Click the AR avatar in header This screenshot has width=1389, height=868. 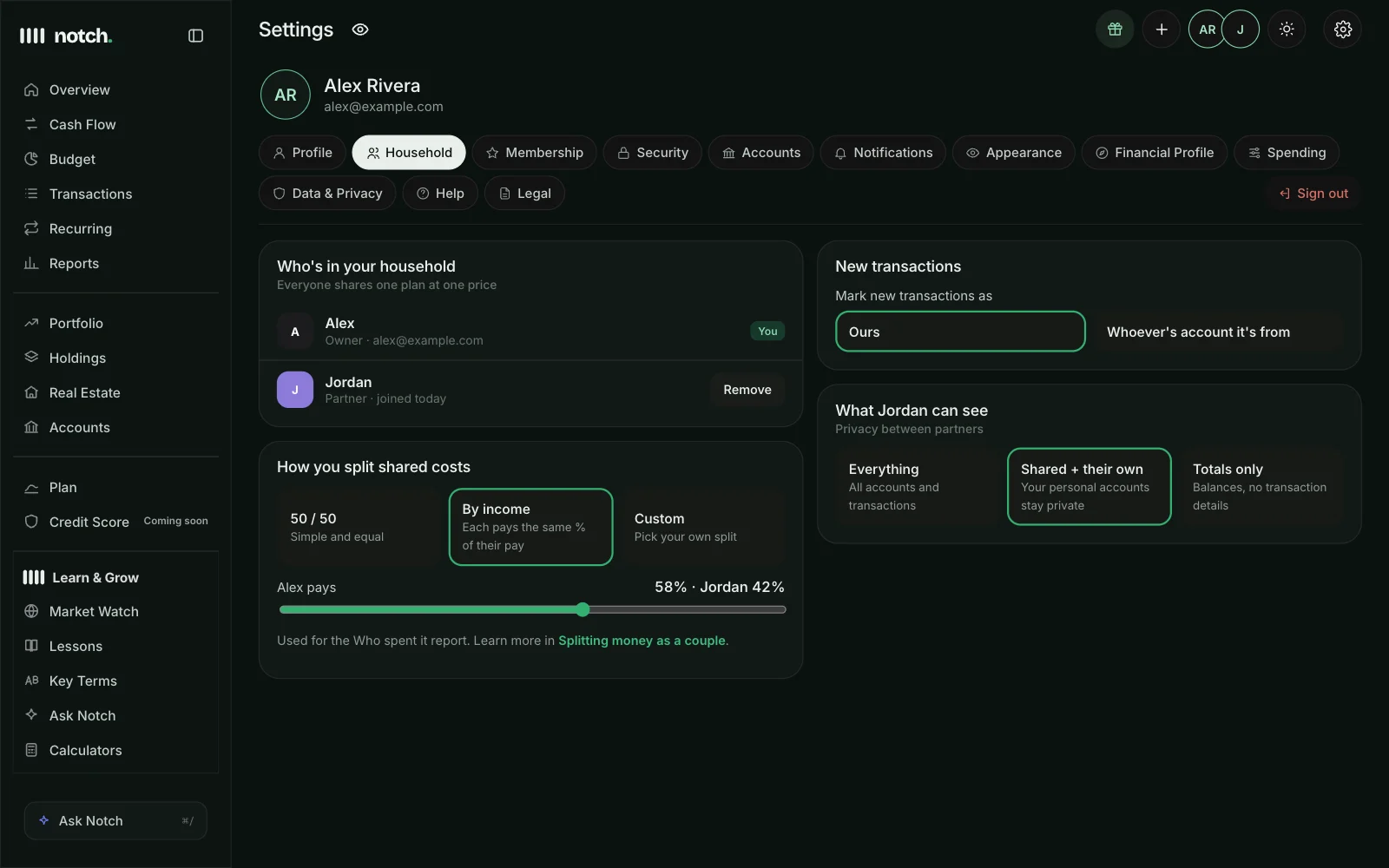(1207, 30)
